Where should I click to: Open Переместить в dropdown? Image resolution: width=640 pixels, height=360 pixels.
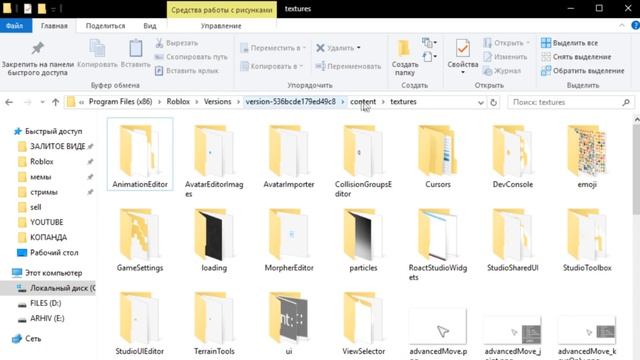point(273,48)
